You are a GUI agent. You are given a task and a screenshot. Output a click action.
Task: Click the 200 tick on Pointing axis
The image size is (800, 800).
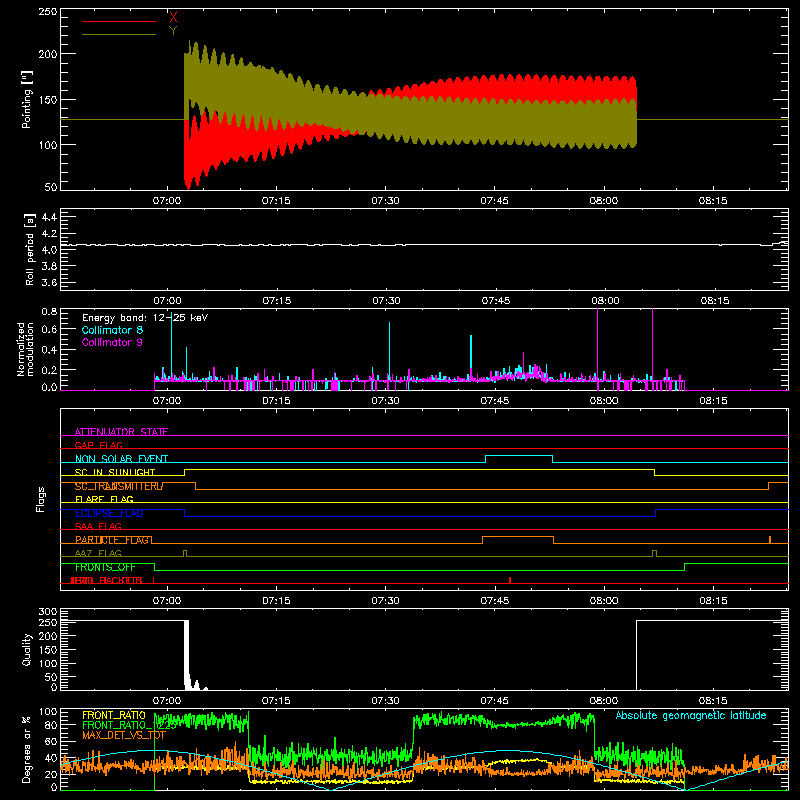pyautogui.click(x=47, y=54)
